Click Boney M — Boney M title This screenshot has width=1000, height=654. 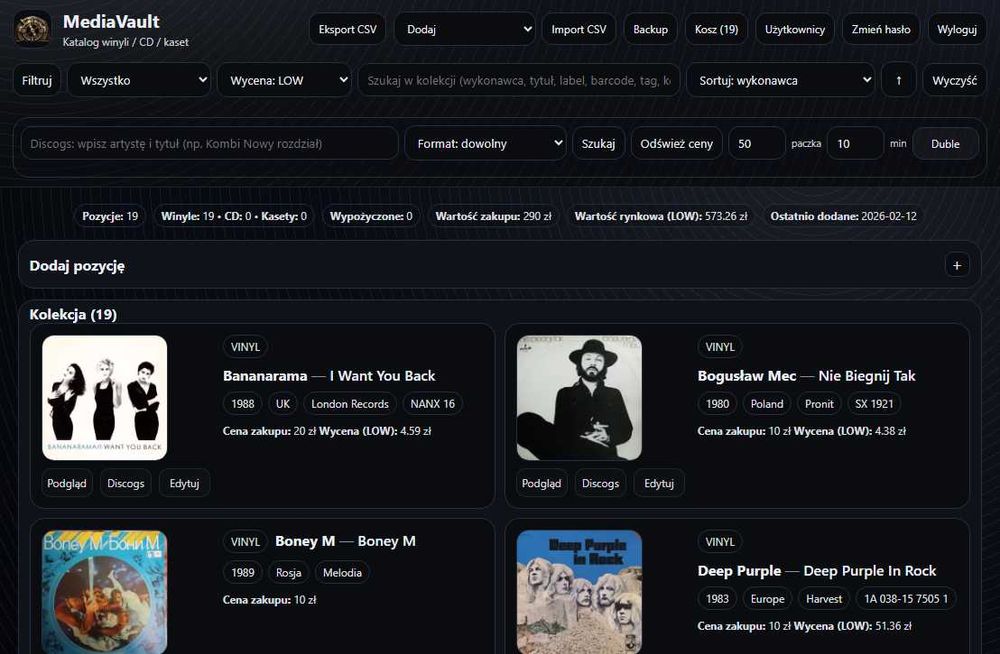tap(345, 541)
